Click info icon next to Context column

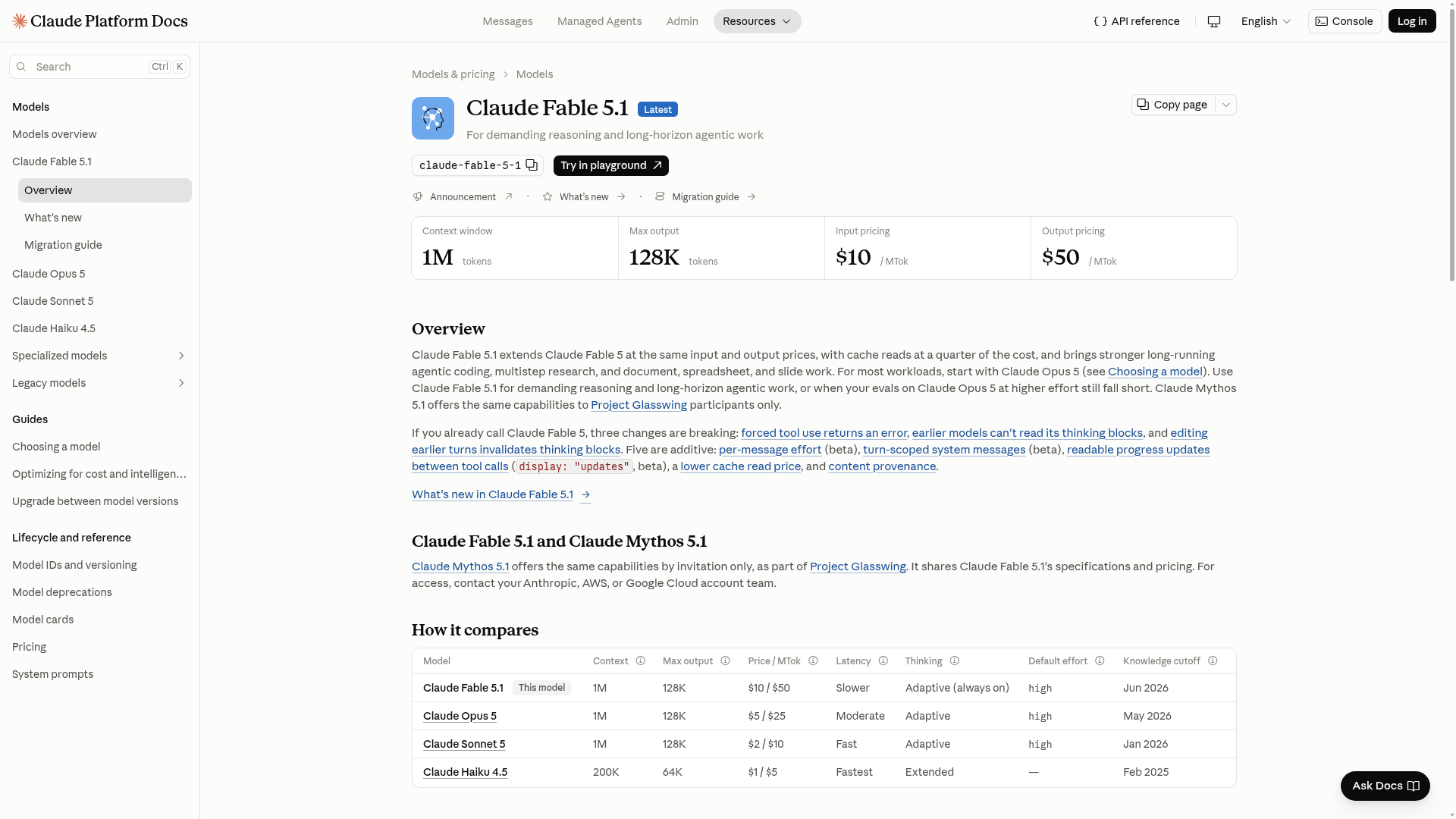tap(641, 661)
